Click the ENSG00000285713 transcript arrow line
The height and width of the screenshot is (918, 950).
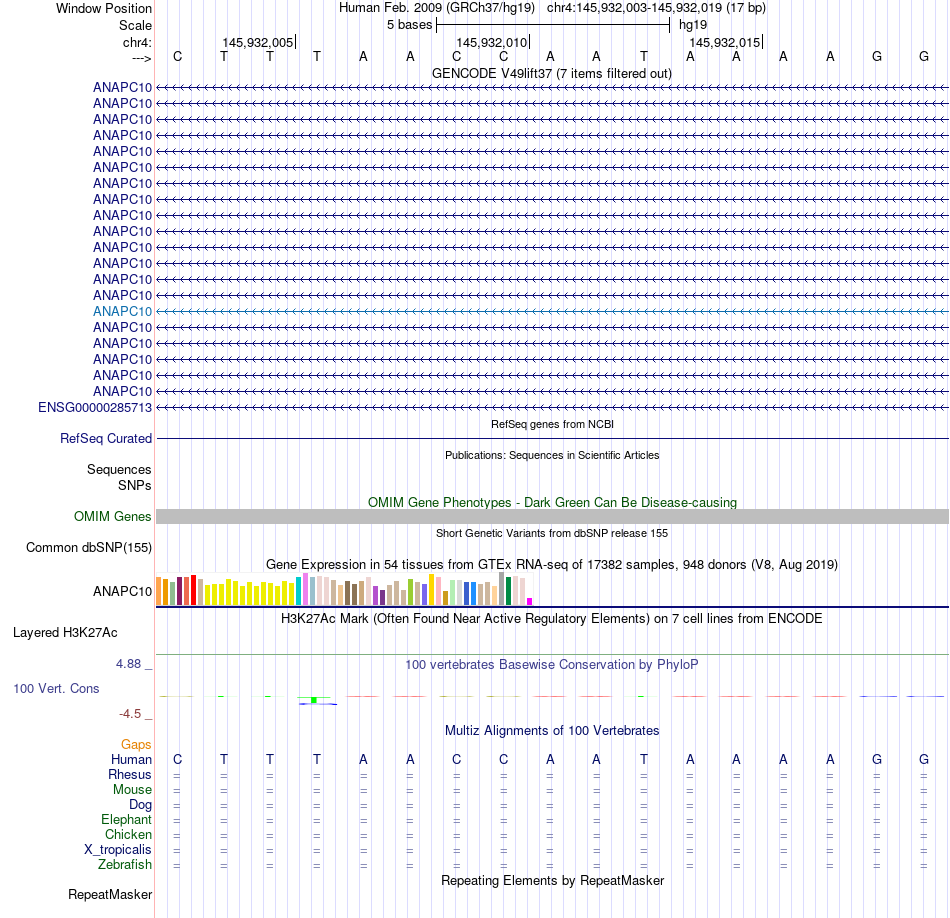553,407
